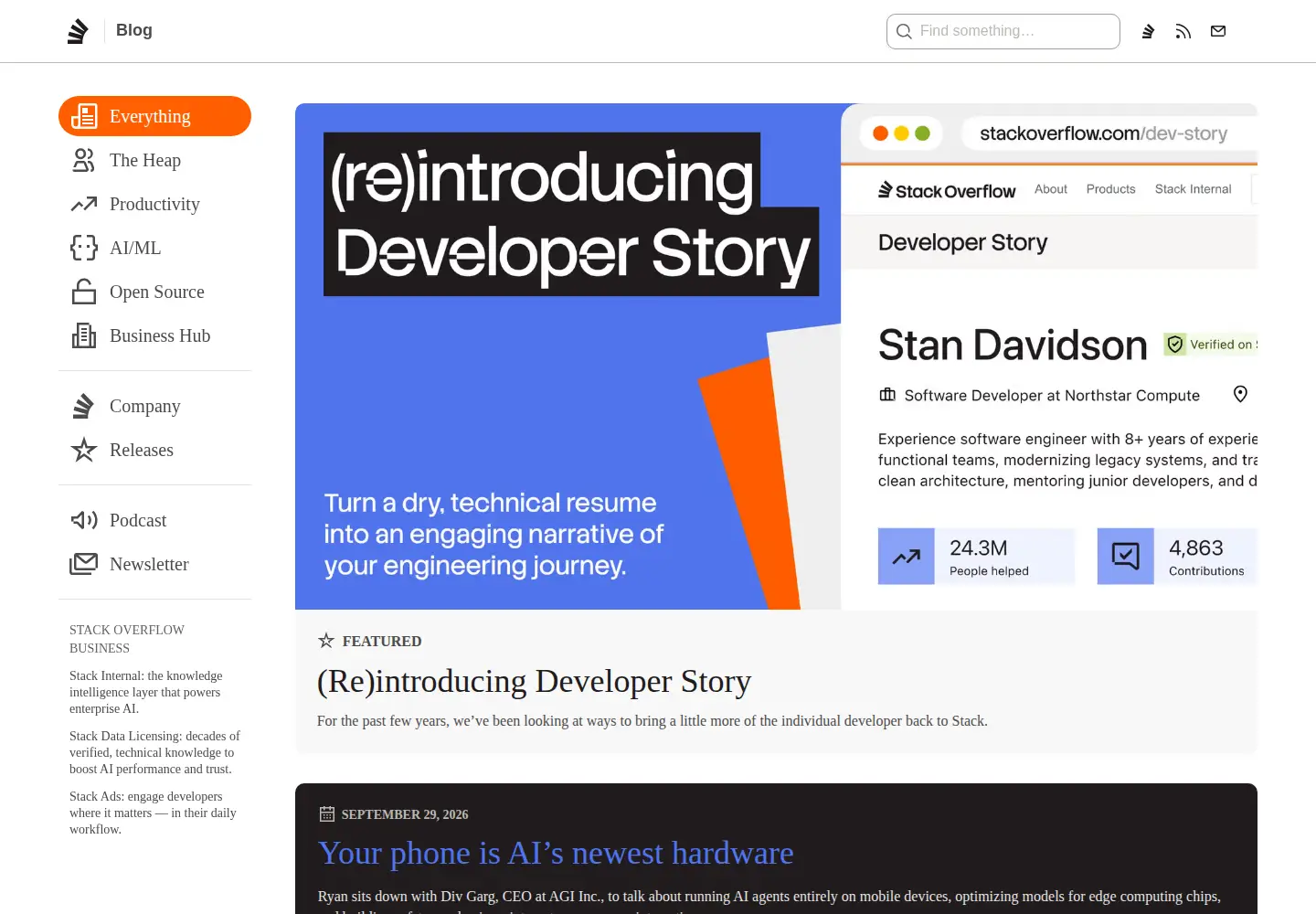The height and width of the screenshot is (914, 1316).
Task: Click the search magnifier icon
Action: 904,31
